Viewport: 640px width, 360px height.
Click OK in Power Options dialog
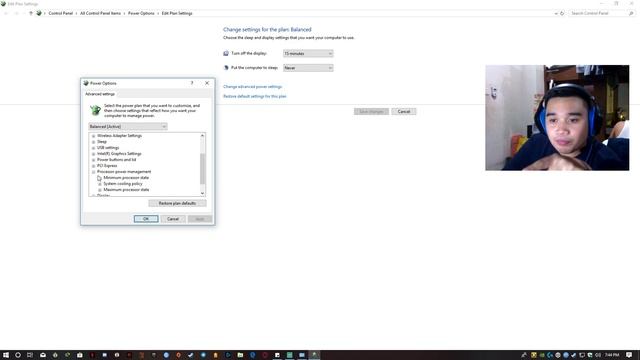point(146,219)
